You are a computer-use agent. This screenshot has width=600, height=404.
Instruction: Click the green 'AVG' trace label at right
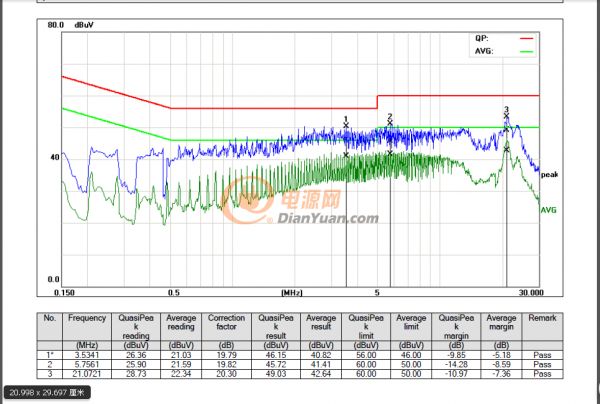548,210
